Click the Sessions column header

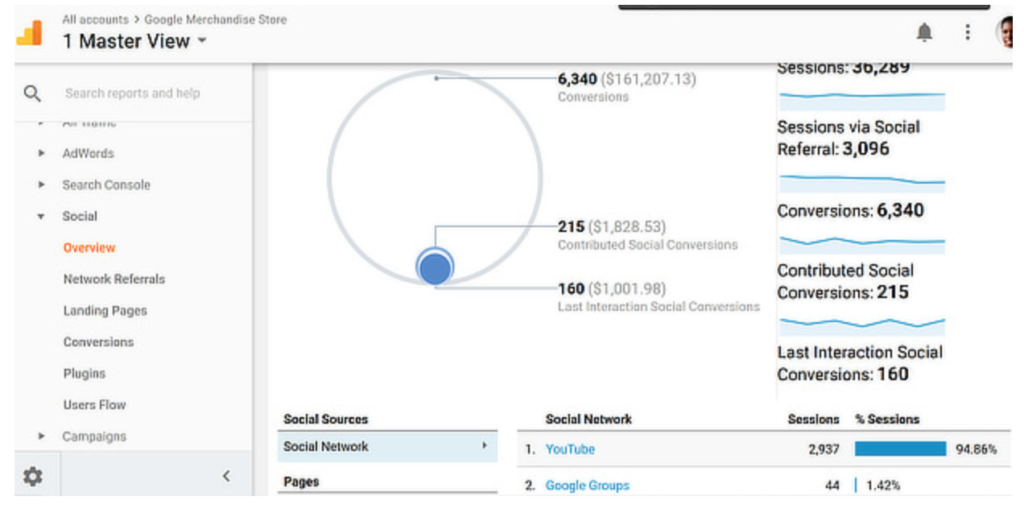[813, 419]
